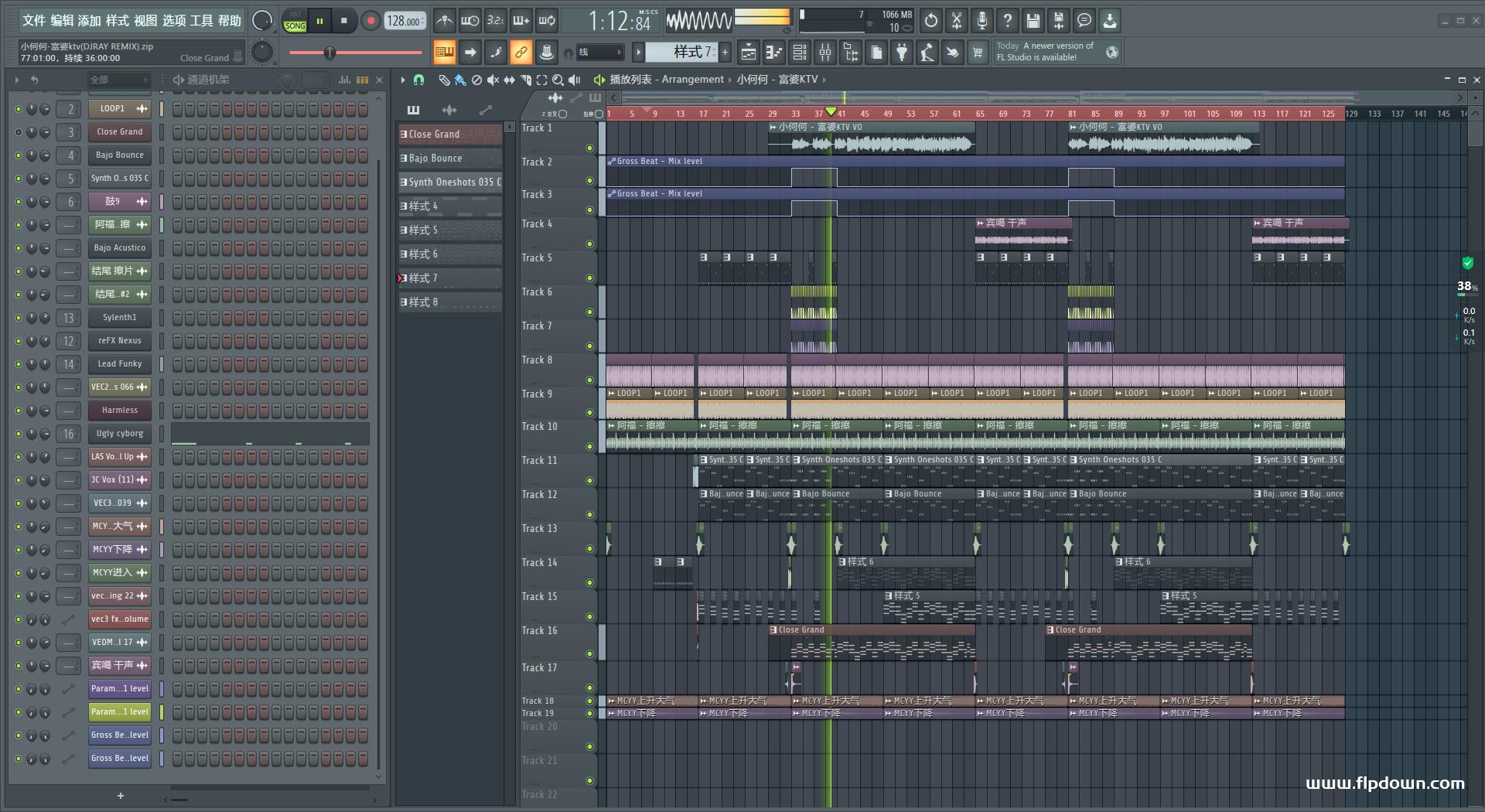Click the record button

tap(370, 21)
